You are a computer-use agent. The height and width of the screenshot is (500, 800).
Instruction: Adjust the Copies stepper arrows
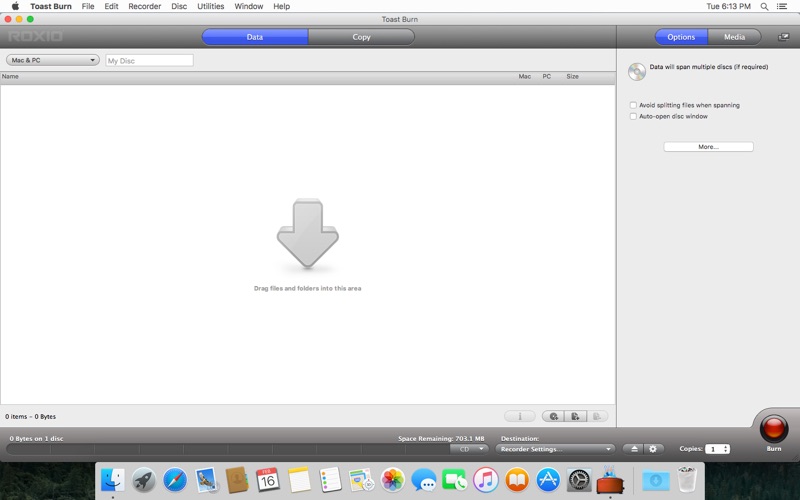point(725,449)
